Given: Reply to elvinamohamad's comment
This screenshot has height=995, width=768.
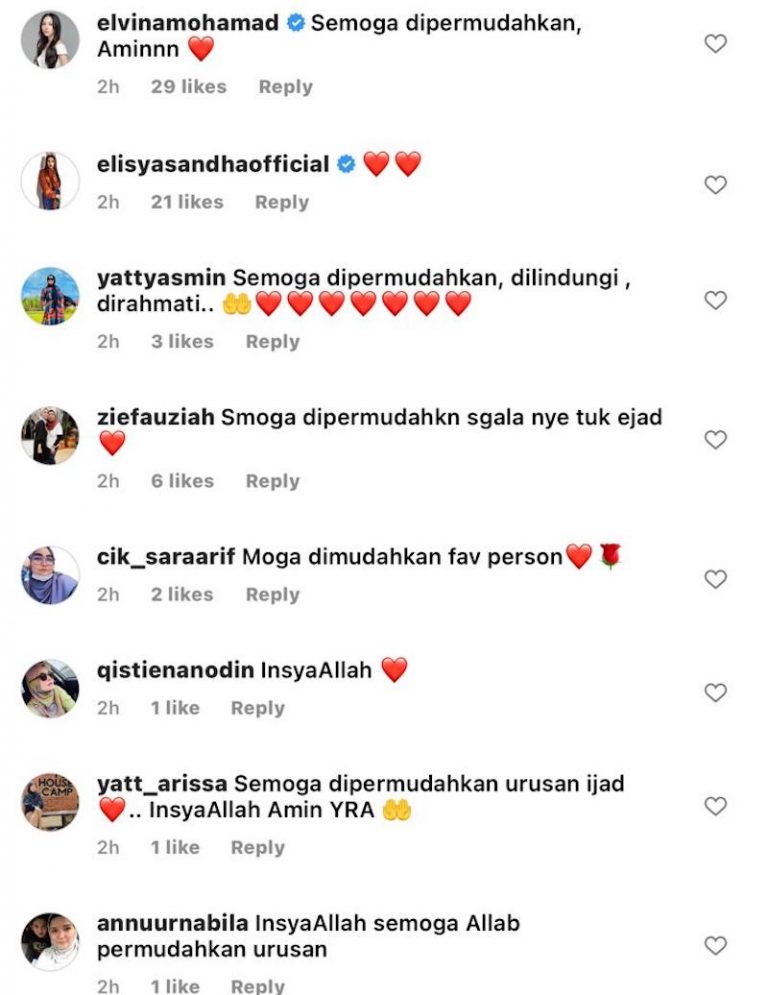Looking at the screenshot, I should [286, 87].
